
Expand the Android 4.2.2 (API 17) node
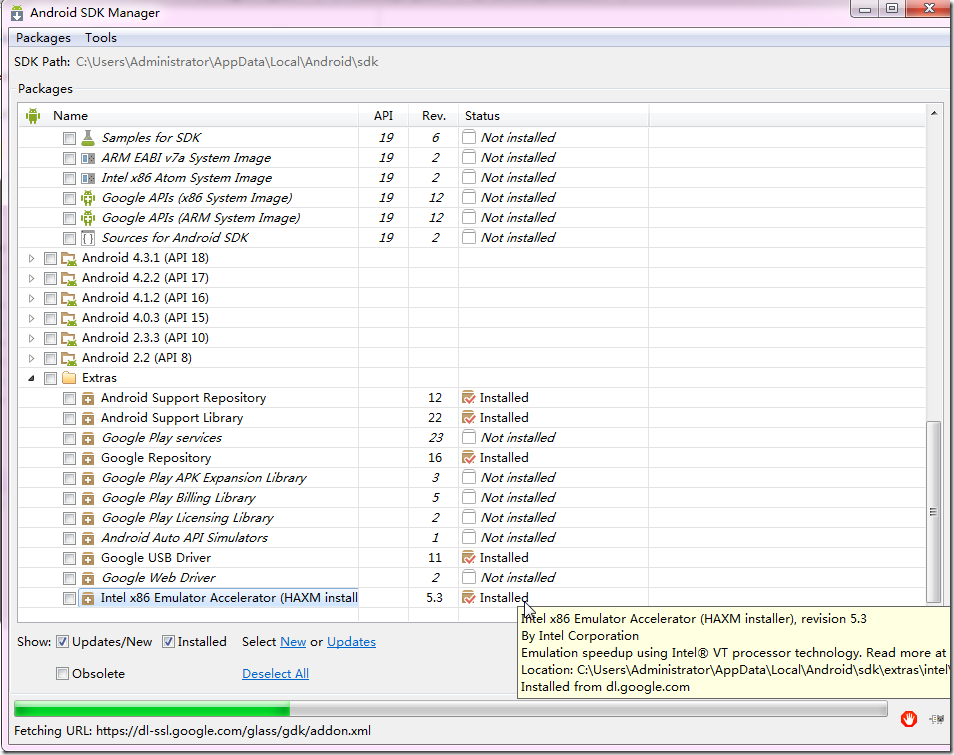32,279
